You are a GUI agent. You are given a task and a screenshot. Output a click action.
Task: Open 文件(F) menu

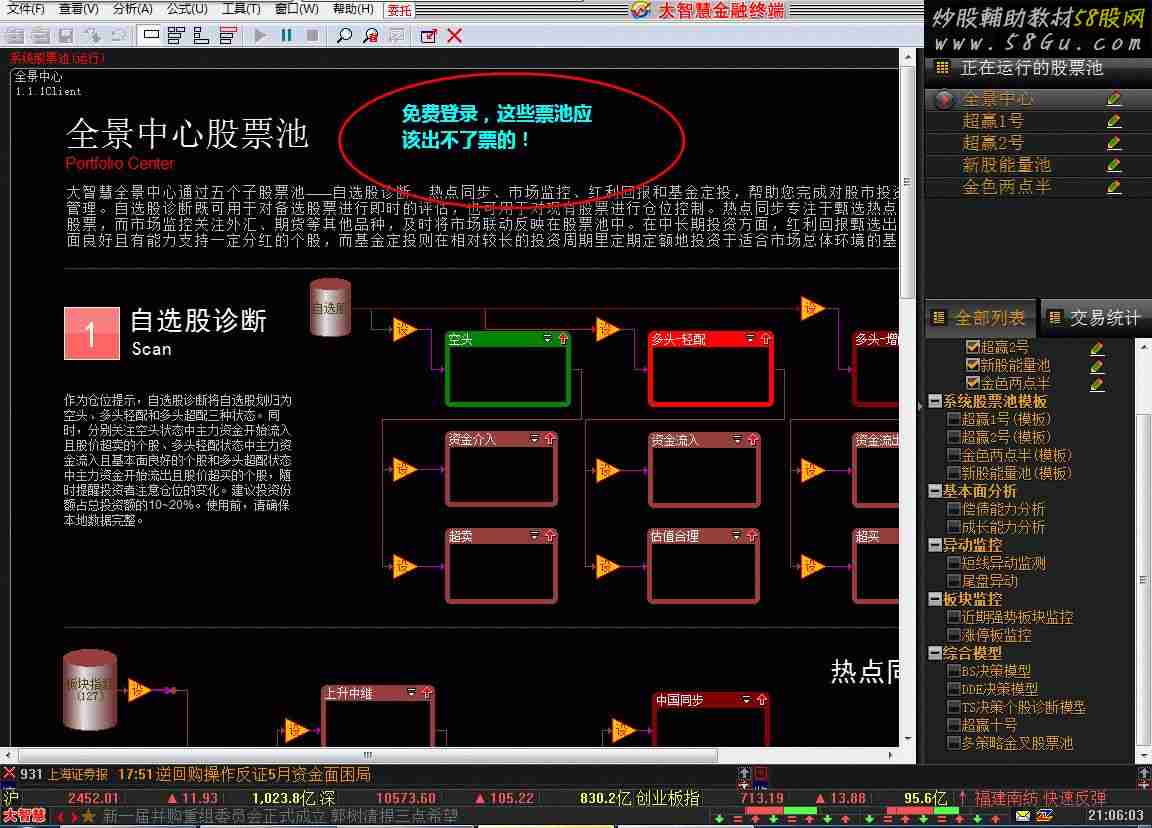point(26,9)
